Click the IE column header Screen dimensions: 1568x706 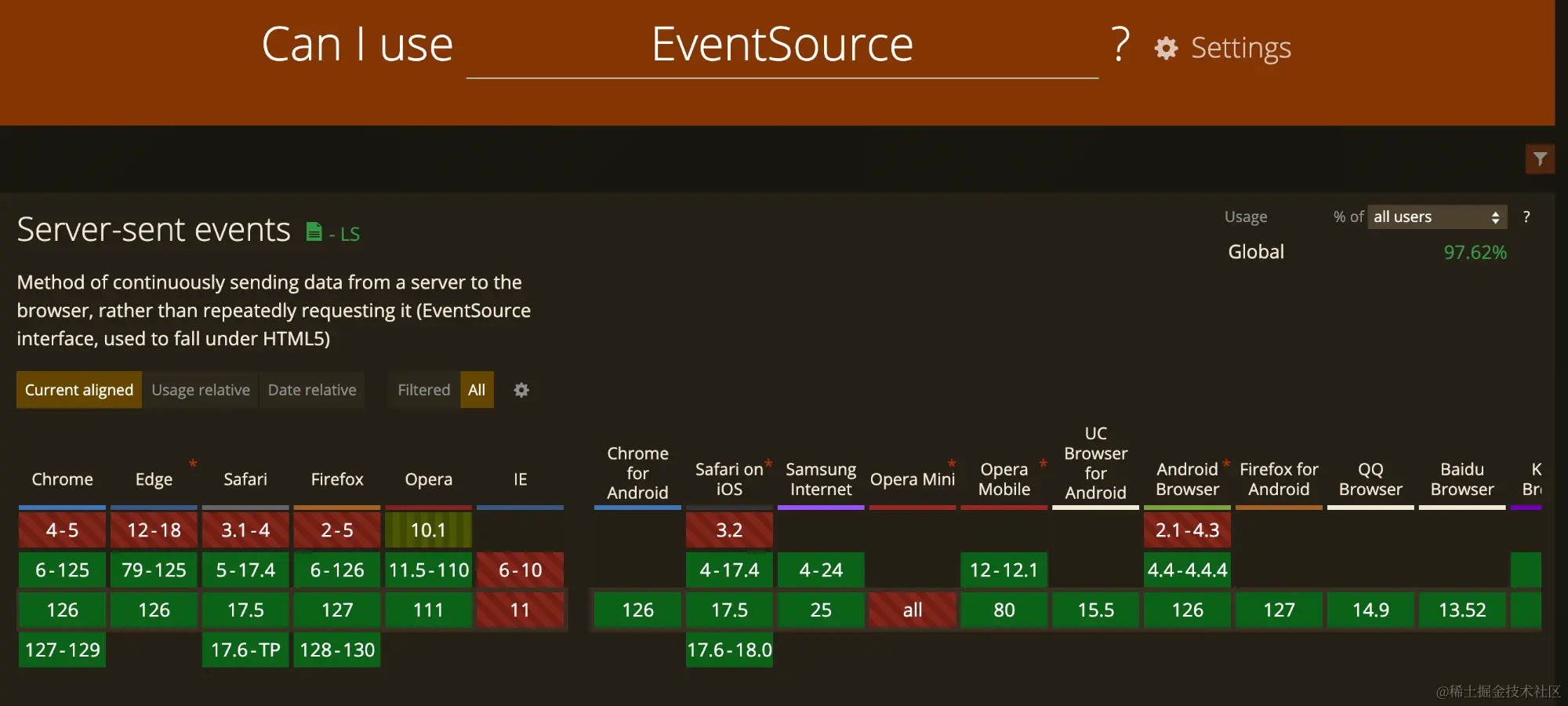click(x=521, y=479)
